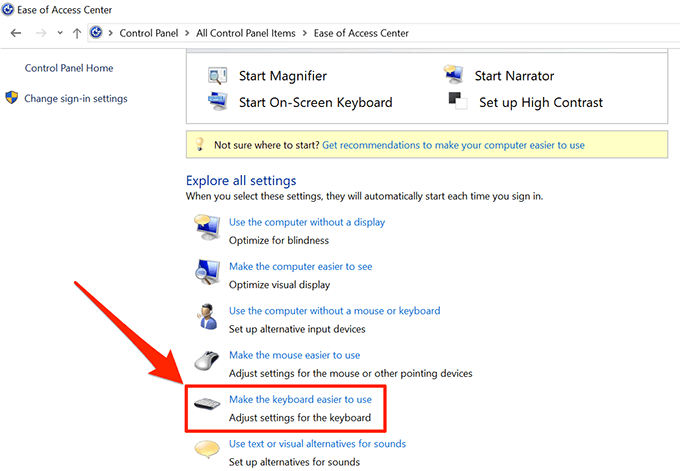Open Control Panel Home
Screen dimensions: 680x471
pos(69,68)
